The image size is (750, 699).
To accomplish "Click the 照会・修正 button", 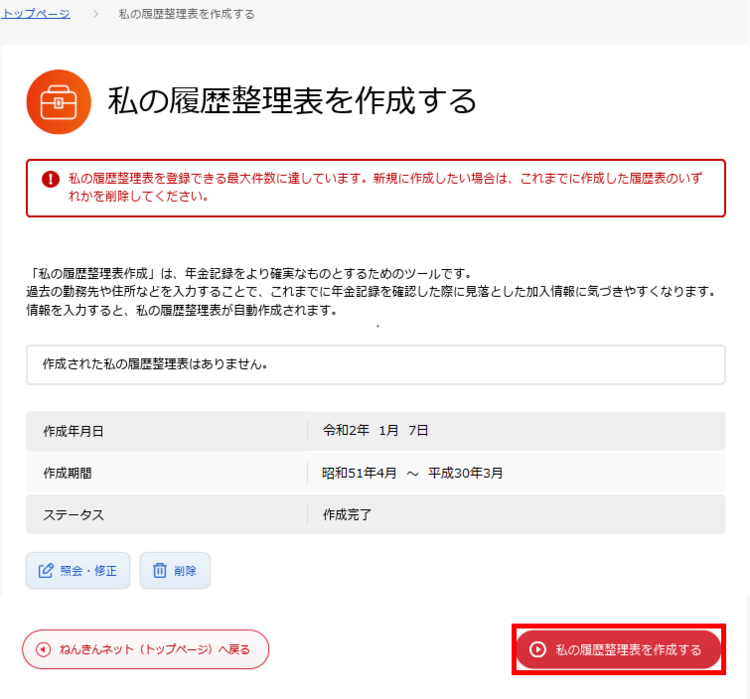I will pyautogui.click(x=78, y=570).
